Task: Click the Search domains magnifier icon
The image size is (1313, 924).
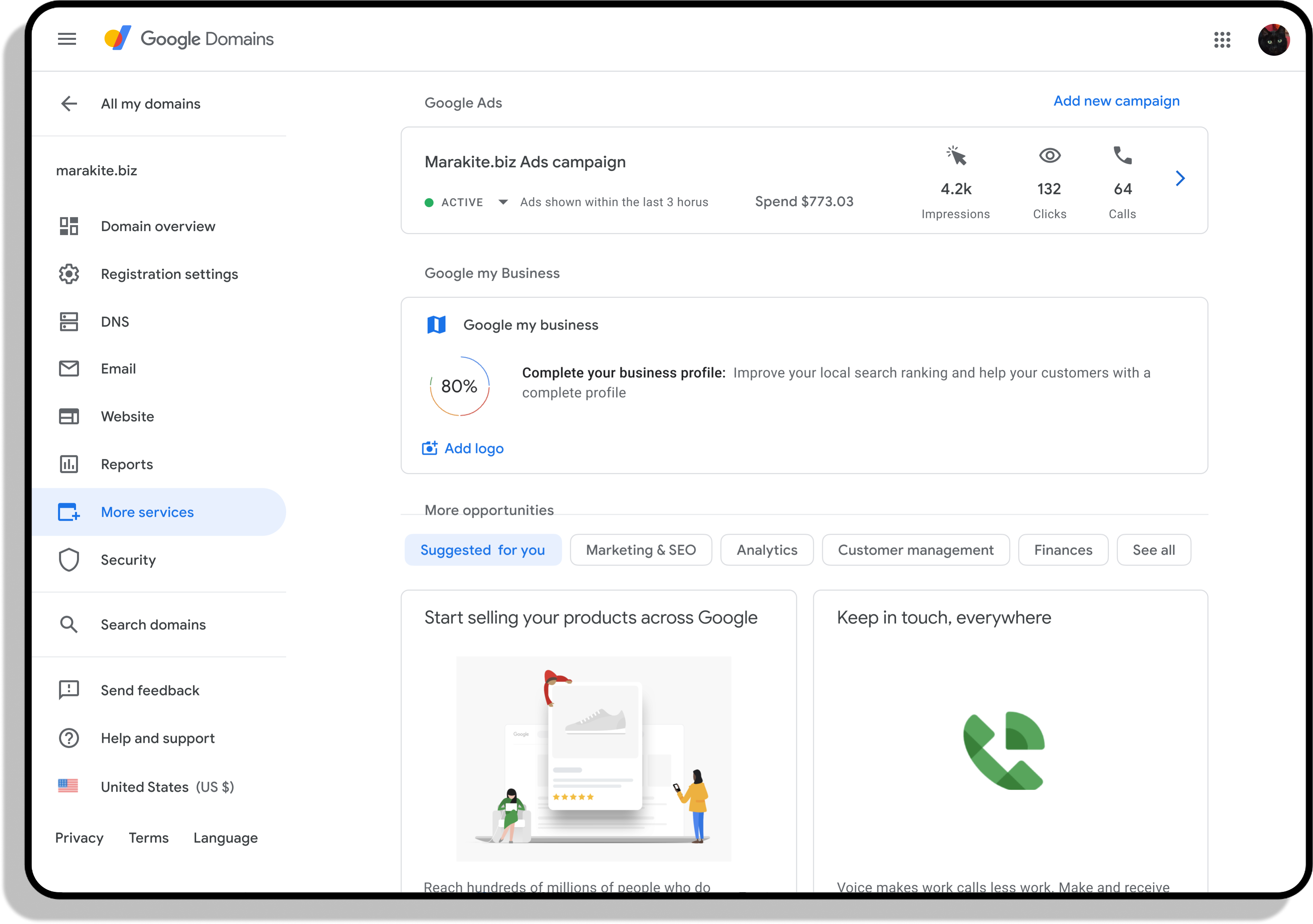Action: [69, 624]
